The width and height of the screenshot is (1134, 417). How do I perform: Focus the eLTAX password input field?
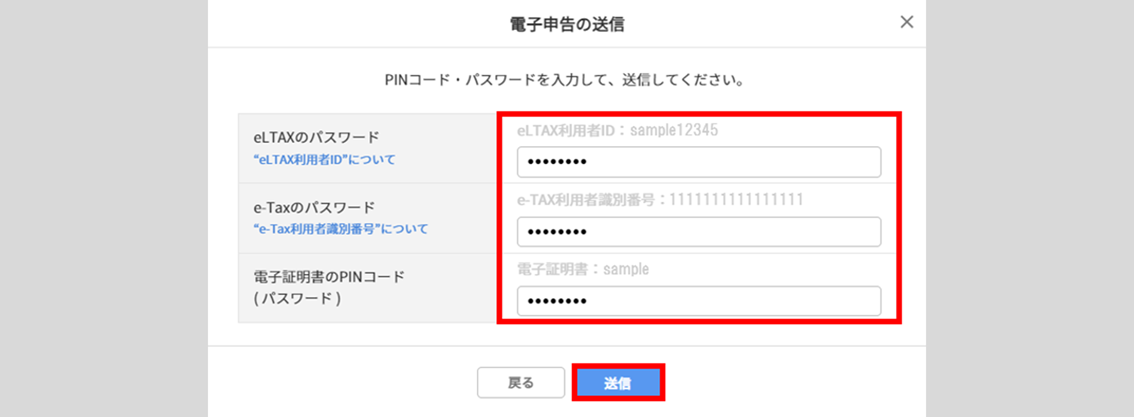(x=698, y=162)
